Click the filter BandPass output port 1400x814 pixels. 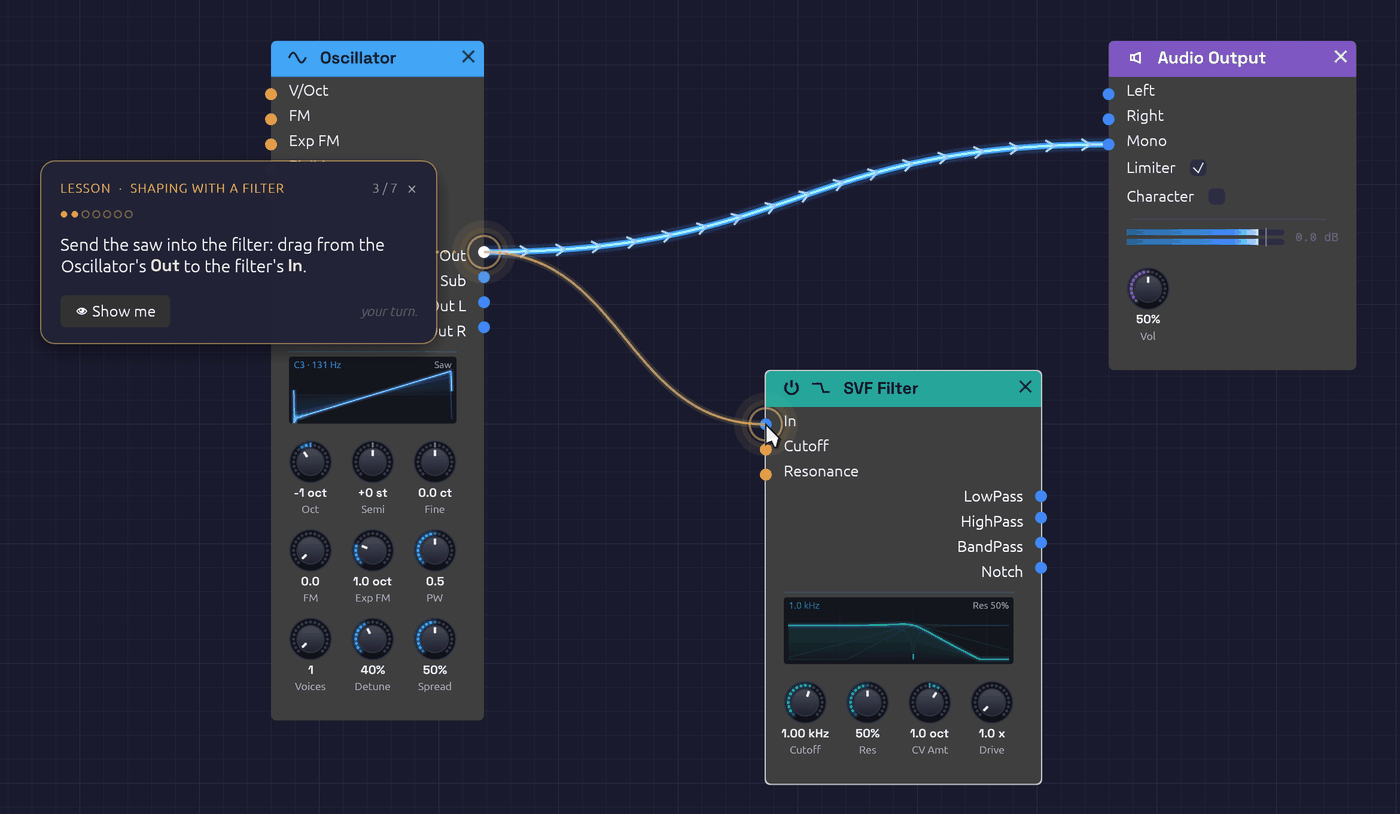[1041, 543]
